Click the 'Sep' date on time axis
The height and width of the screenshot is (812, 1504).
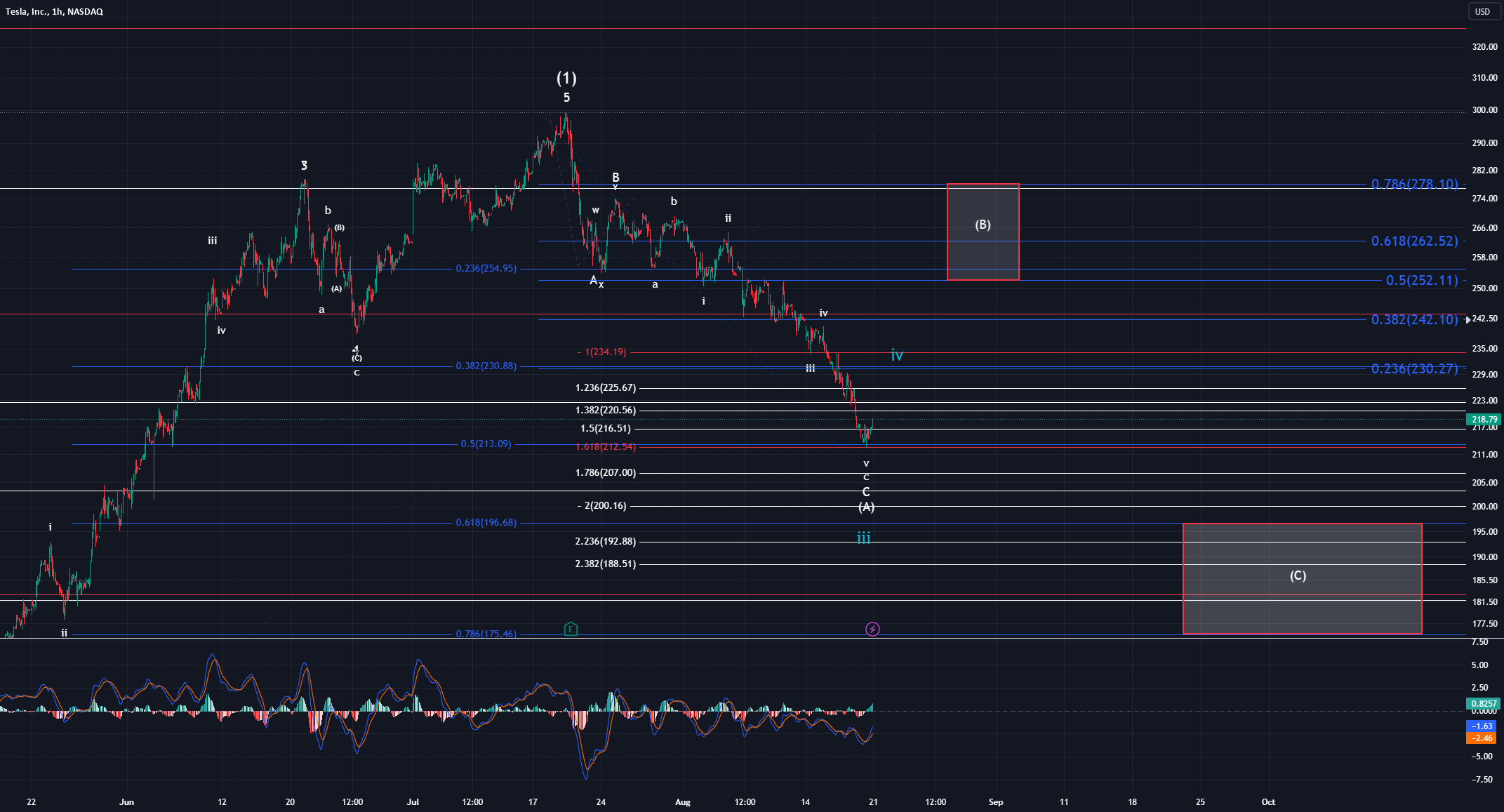tap(995, 801)
